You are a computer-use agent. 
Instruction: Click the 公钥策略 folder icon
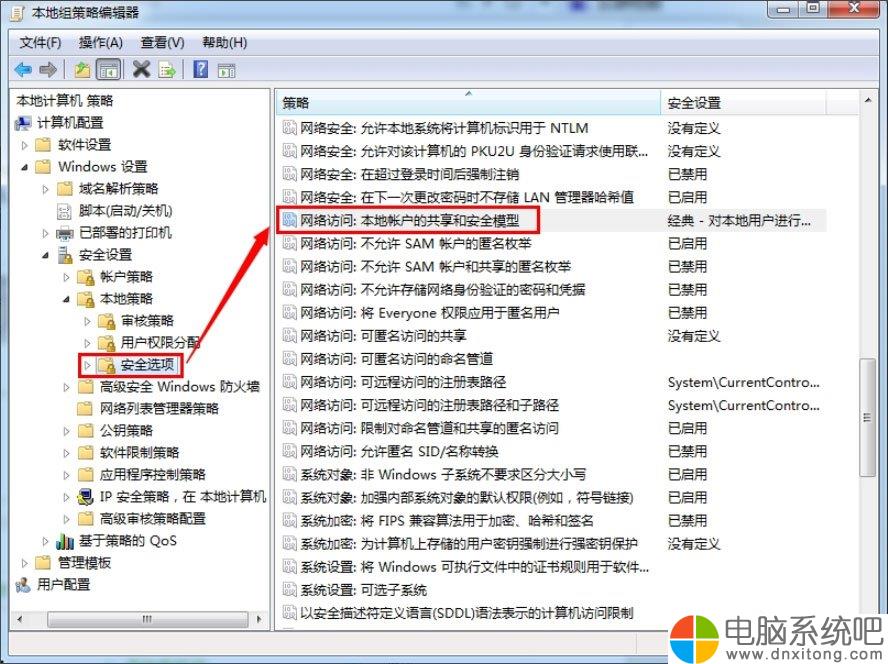86,431
